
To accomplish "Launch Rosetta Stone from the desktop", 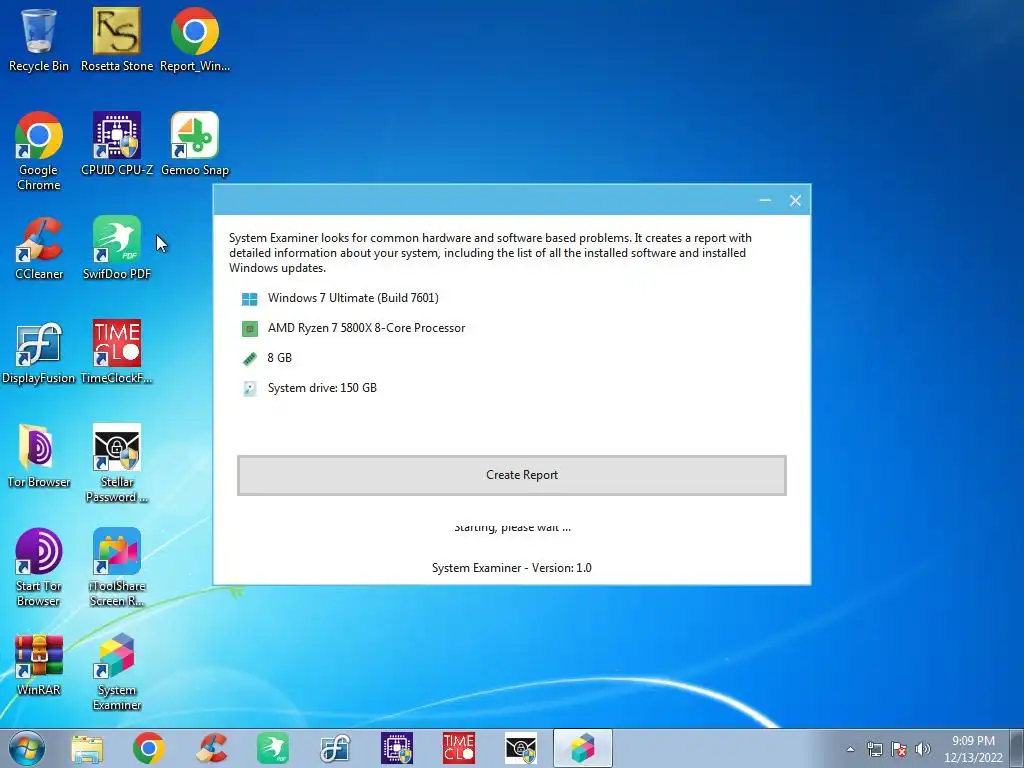I will tap(116, 39).
